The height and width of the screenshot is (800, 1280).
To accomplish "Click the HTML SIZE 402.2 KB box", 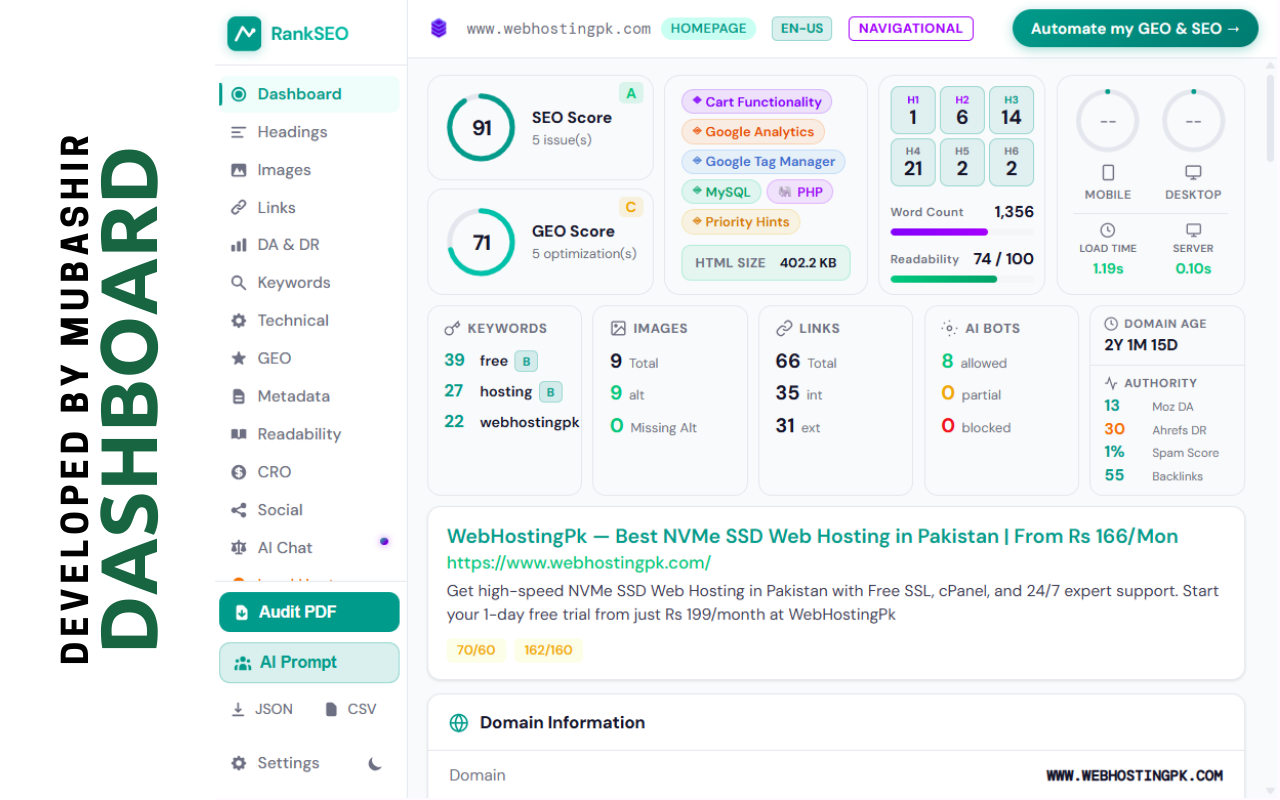I will (x=765, y=263).
